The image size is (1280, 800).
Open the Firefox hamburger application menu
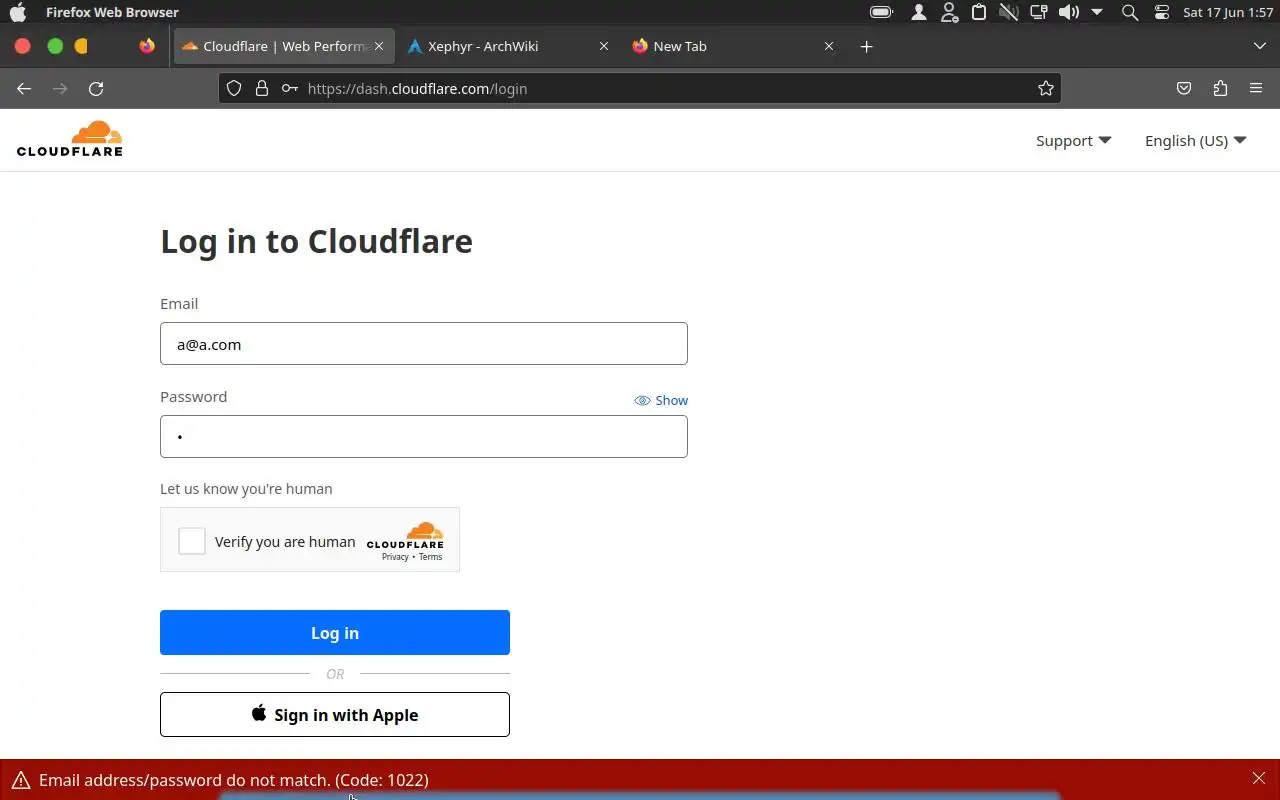(x=1256, y=88)
